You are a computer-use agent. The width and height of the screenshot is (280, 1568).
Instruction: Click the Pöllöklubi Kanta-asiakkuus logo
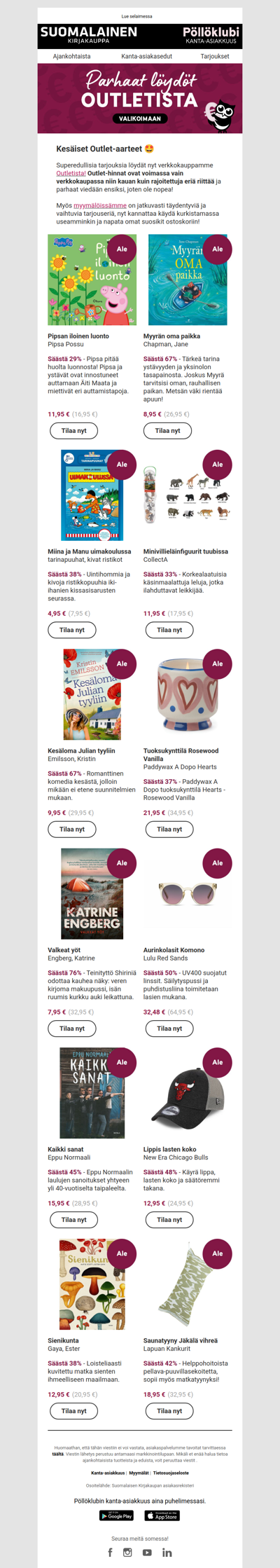click(211, 36)
